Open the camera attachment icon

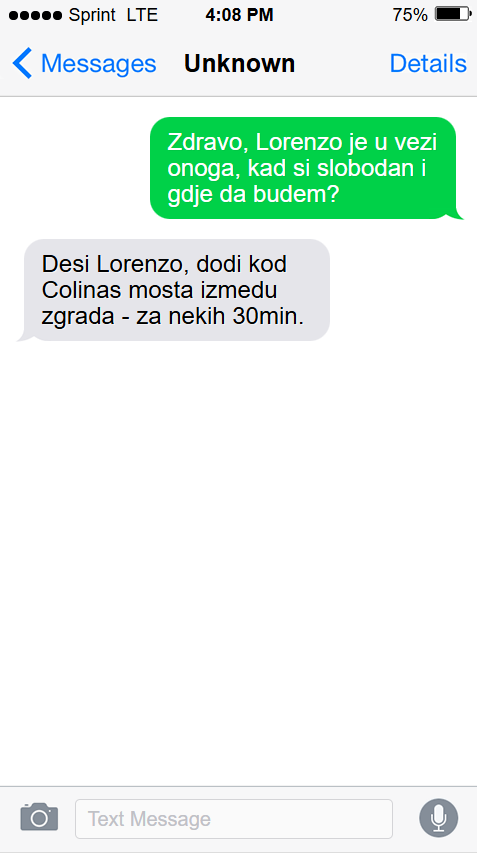pyautogui.click(x=39, y=817)
